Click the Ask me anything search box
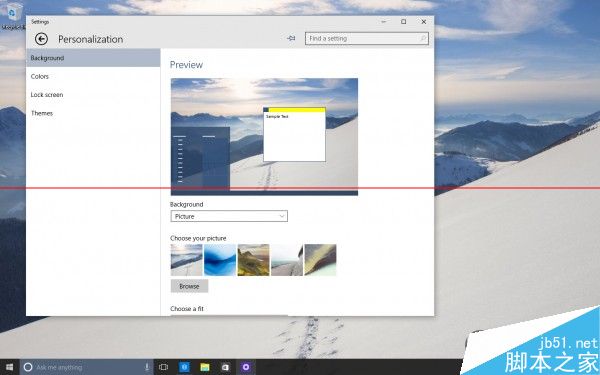The height and width of the screenshot is (375, 600). click(x=87, y=367)
